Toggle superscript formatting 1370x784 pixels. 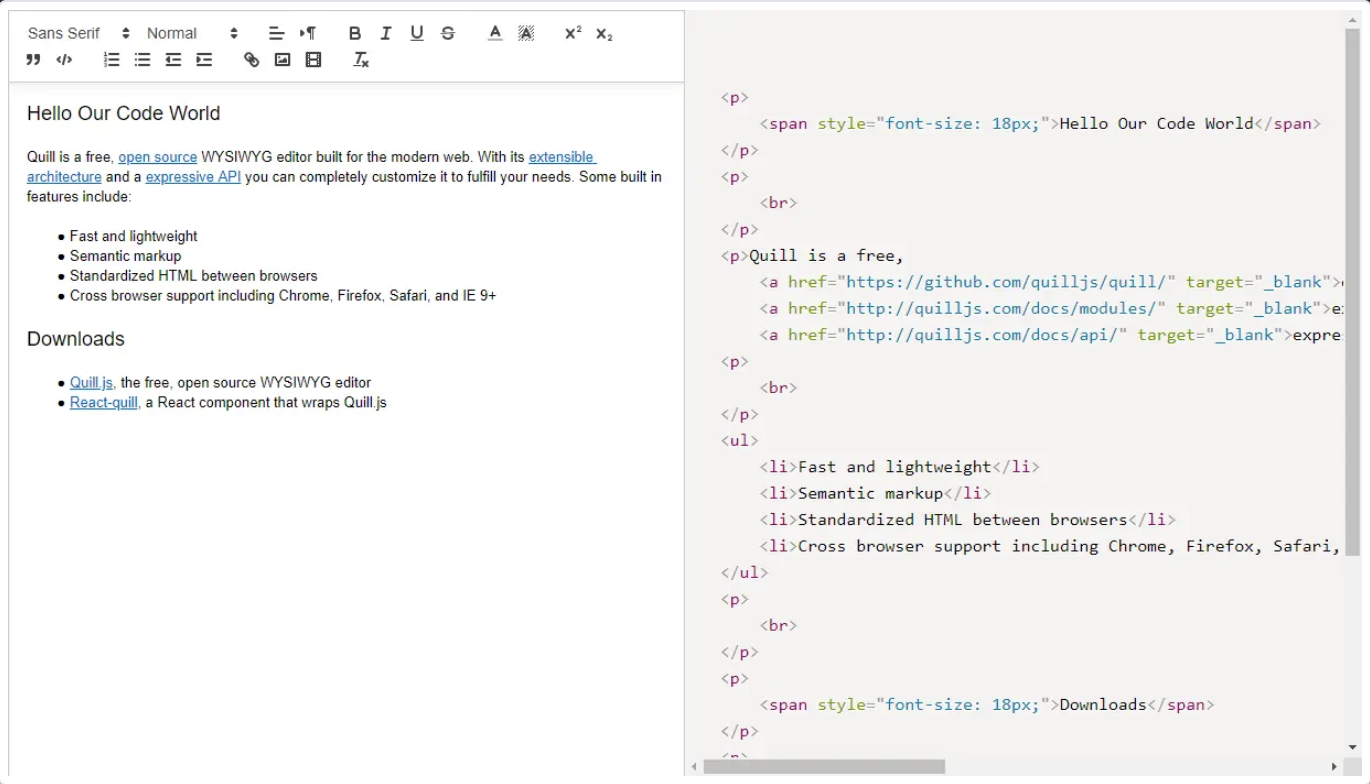click(571, 32)
